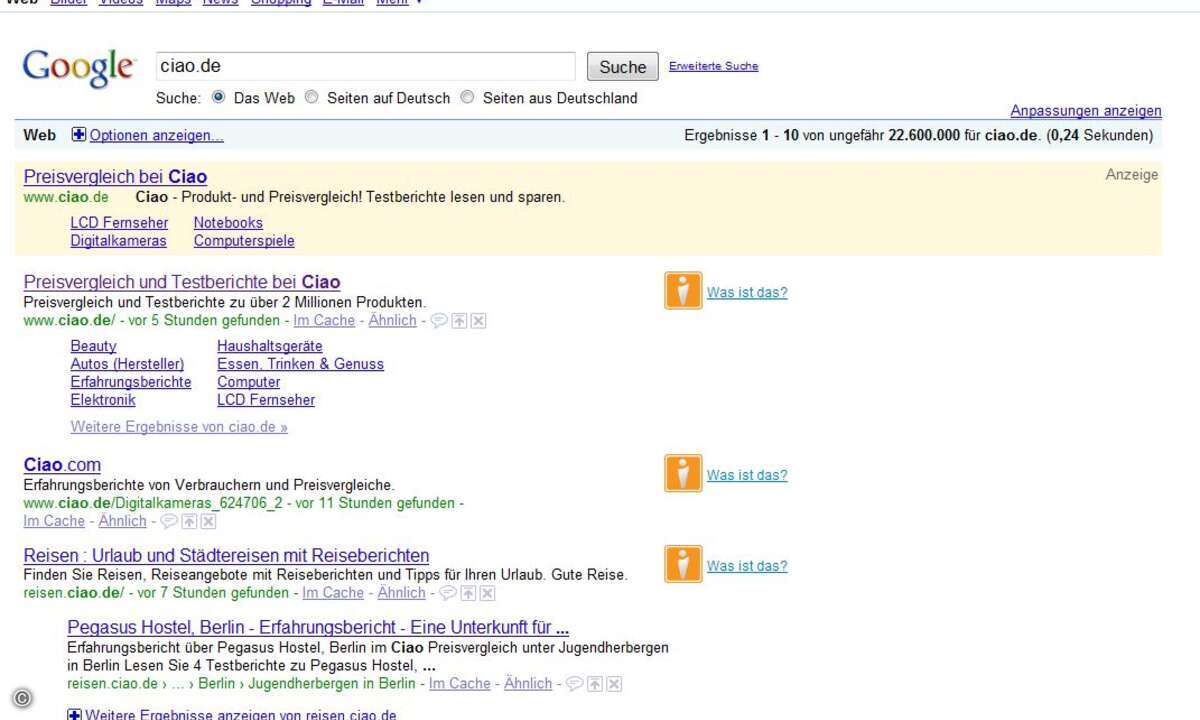Promote the reisen.ciao.de/ result with arrow icon
The height and width of the screenshot is (720, 1200).
tap(468, 593)
